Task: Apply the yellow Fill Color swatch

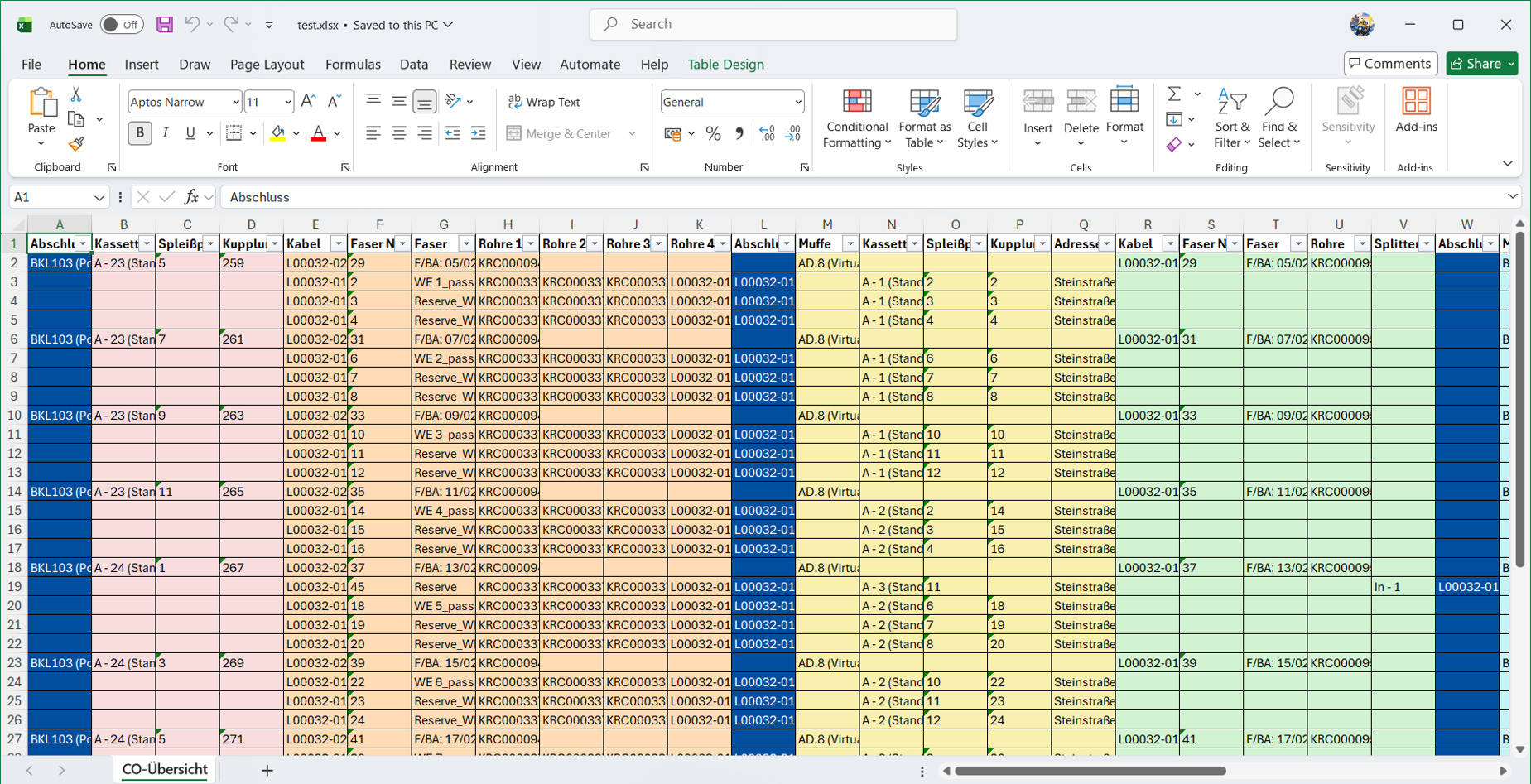Action: [x=278, y=133]
